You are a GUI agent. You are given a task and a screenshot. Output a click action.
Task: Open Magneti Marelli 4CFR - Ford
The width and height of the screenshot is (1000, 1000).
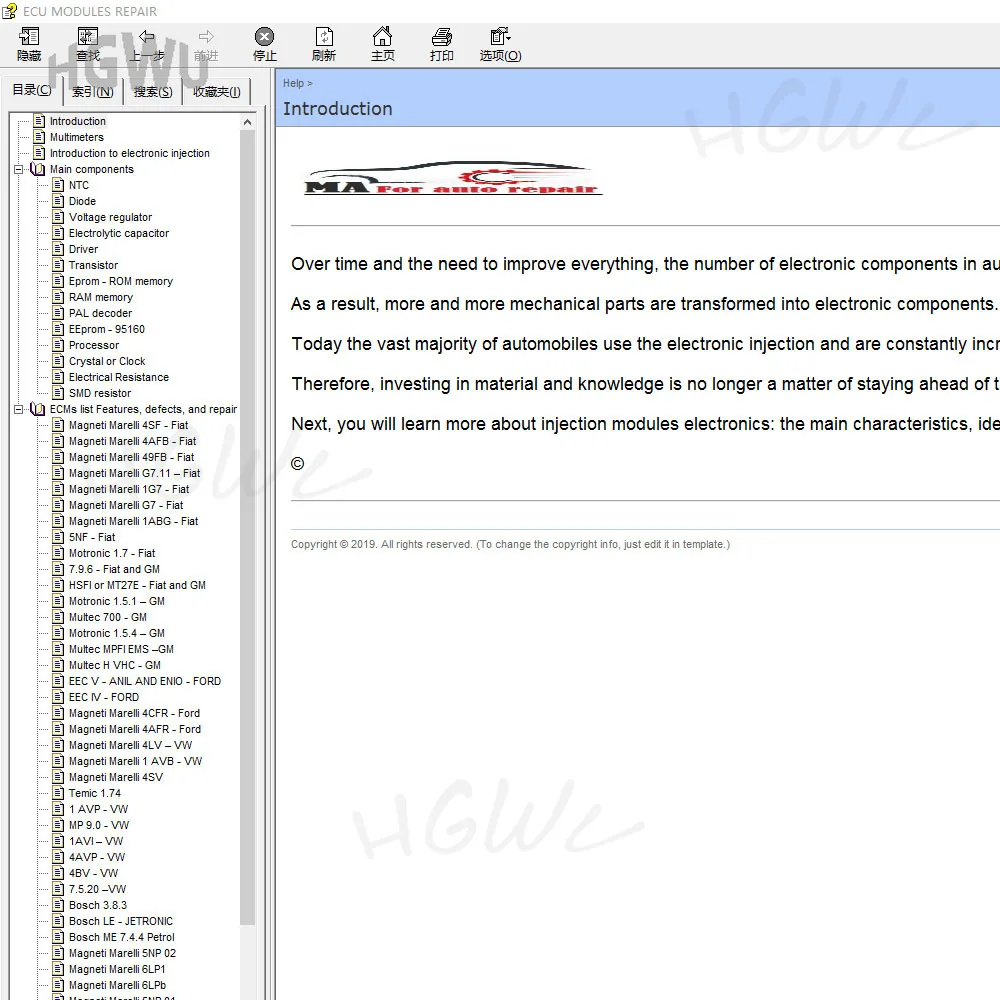click(134, 713)
